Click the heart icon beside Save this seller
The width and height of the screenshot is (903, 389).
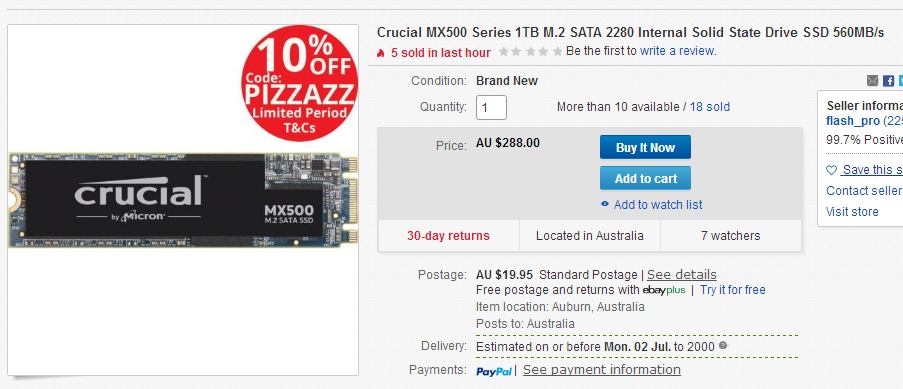coord(831,170)
